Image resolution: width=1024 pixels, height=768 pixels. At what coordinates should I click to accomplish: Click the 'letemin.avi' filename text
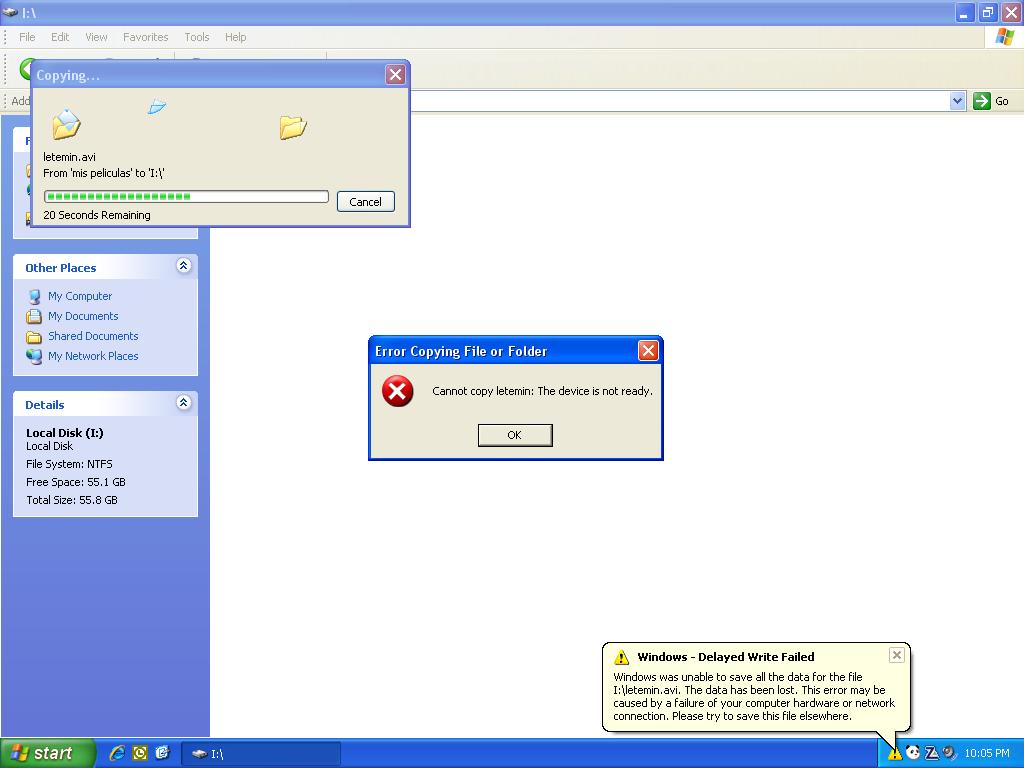click(69, 157)
